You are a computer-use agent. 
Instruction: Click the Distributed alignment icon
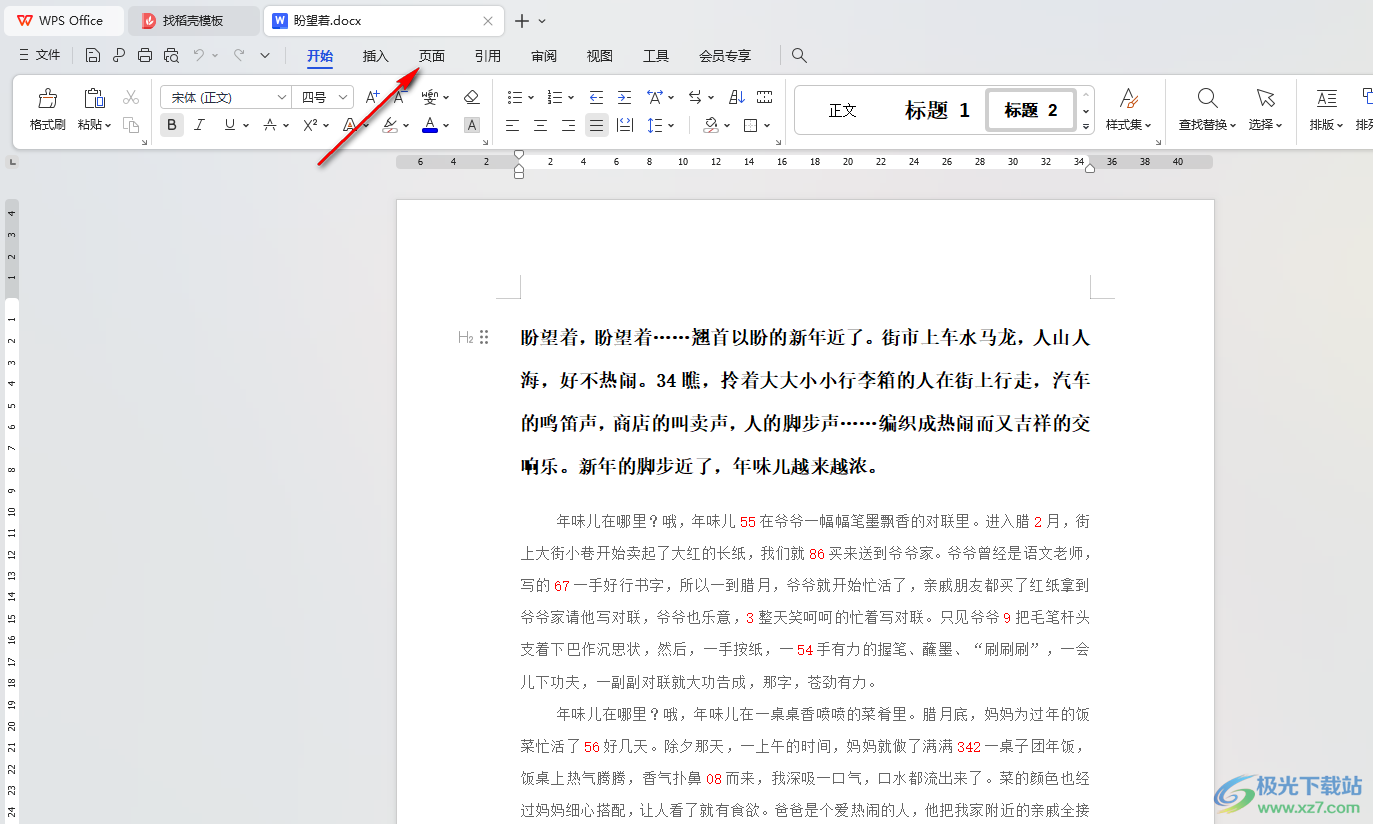click(x=625, y=125)
